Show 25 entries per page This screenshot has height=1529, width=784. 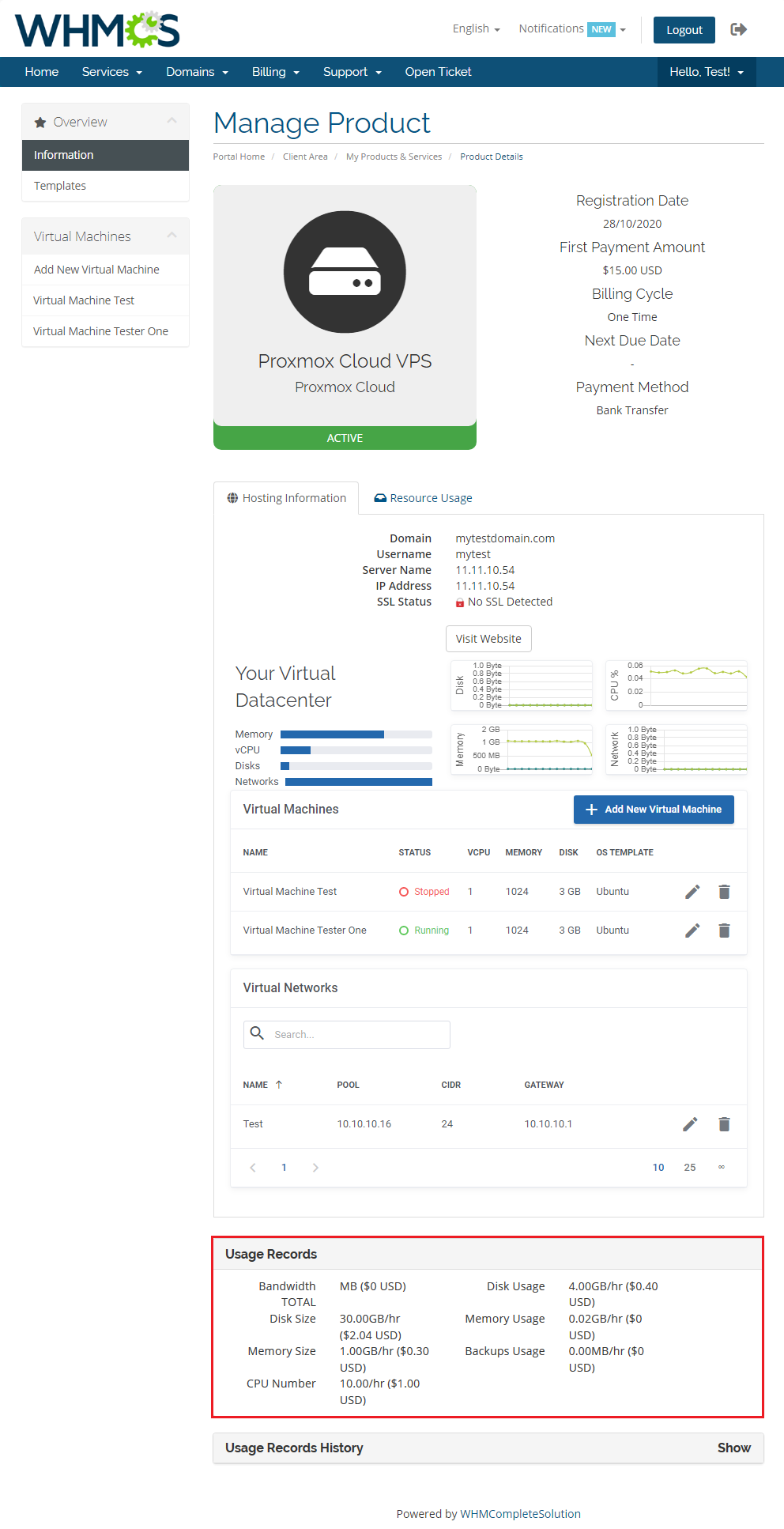point(690,1168)
